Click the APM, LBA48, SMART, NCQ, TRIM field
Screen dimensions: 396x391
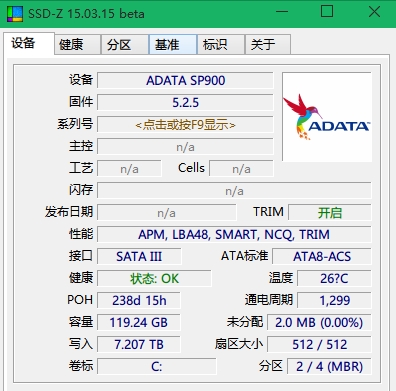click(234, 235)
